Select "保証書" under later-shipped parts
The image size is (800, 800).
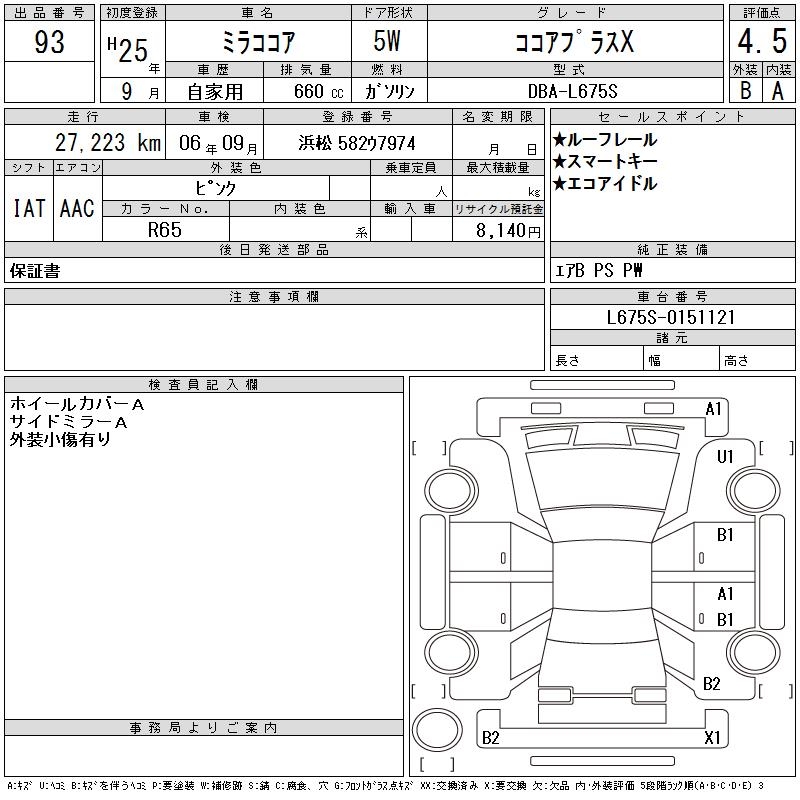pyautogui.click(x=35, y=271)
